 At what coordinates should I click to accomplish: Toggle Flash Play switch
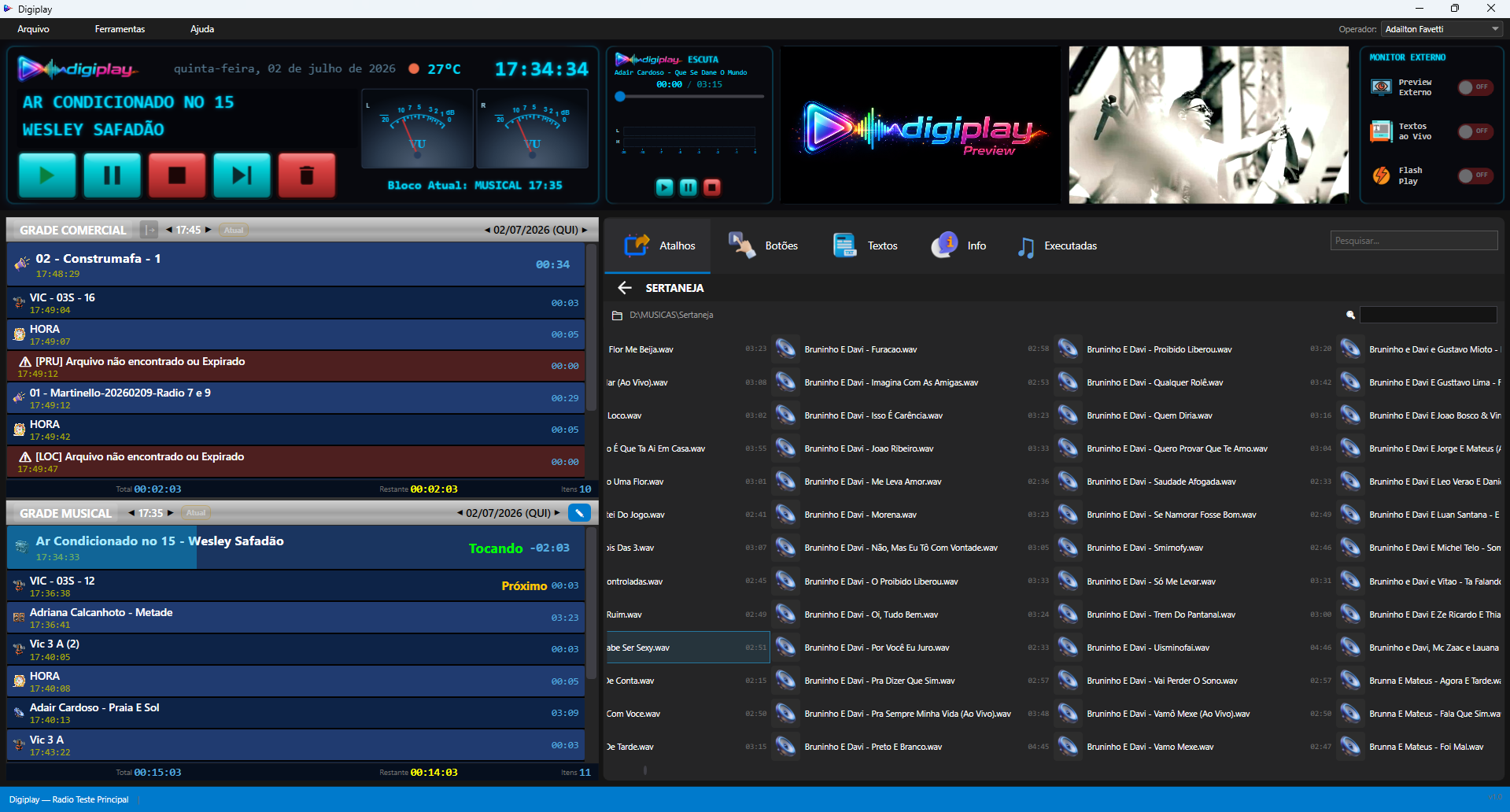pos(1475,175)
